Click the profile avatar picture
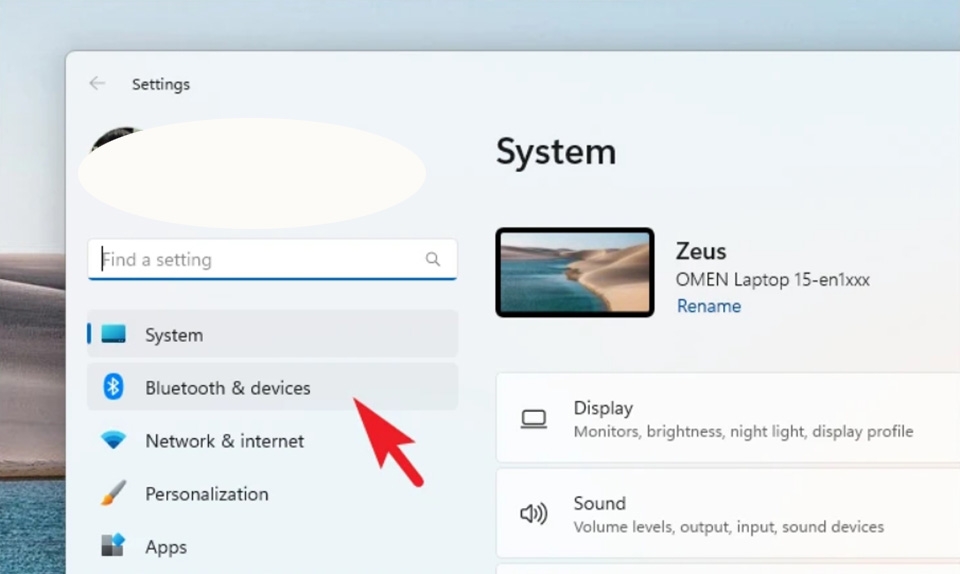Image resolution: width=960 pixels, height=574 pixels. point(116,140)
